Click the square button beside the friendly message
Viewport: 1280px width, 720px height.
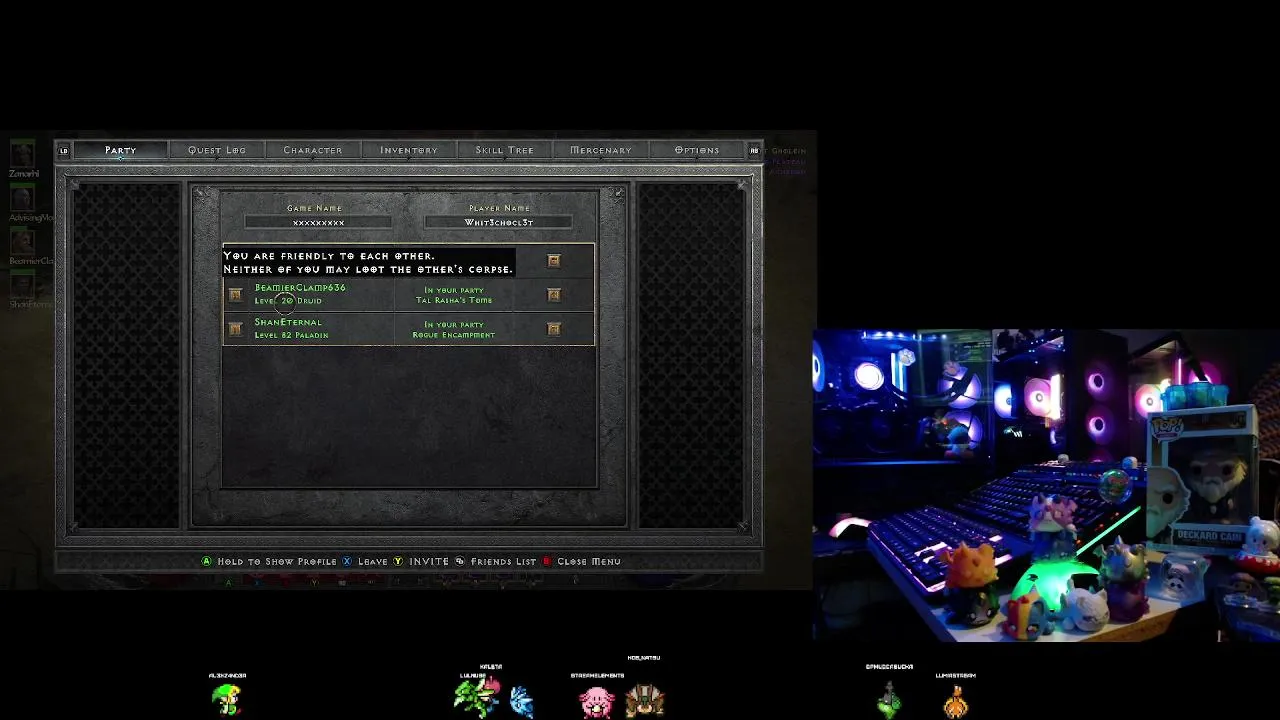tap(554, 261)
